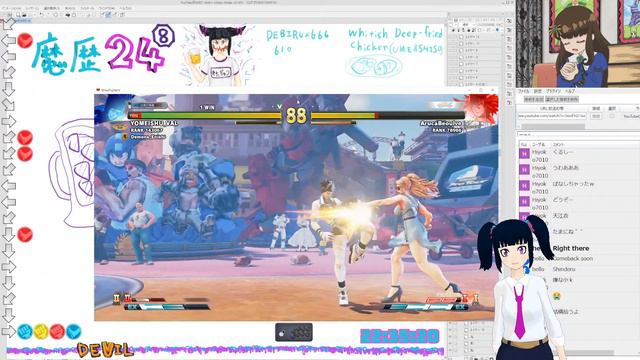
Task: Toggle visibility box of the fourth layer row
Action: [x=461, y=58]
